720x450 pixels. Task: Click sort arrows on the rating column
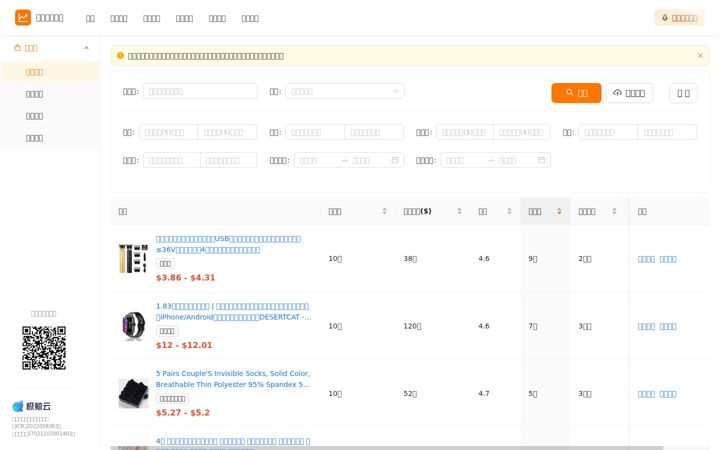(x=509, y=211)
